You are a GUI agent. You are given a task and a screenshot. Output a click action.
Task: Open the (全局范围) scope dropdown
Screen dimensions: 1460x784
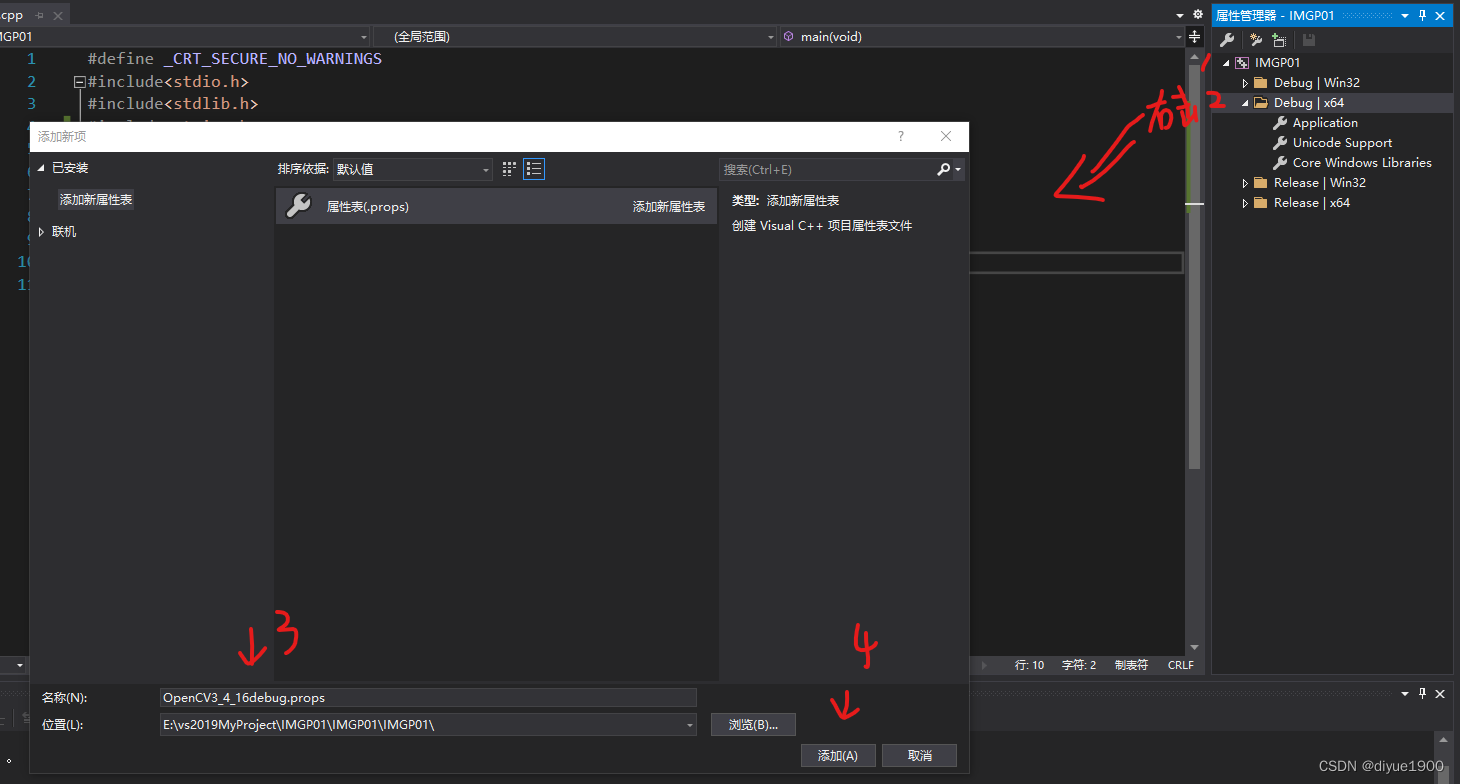770,36
